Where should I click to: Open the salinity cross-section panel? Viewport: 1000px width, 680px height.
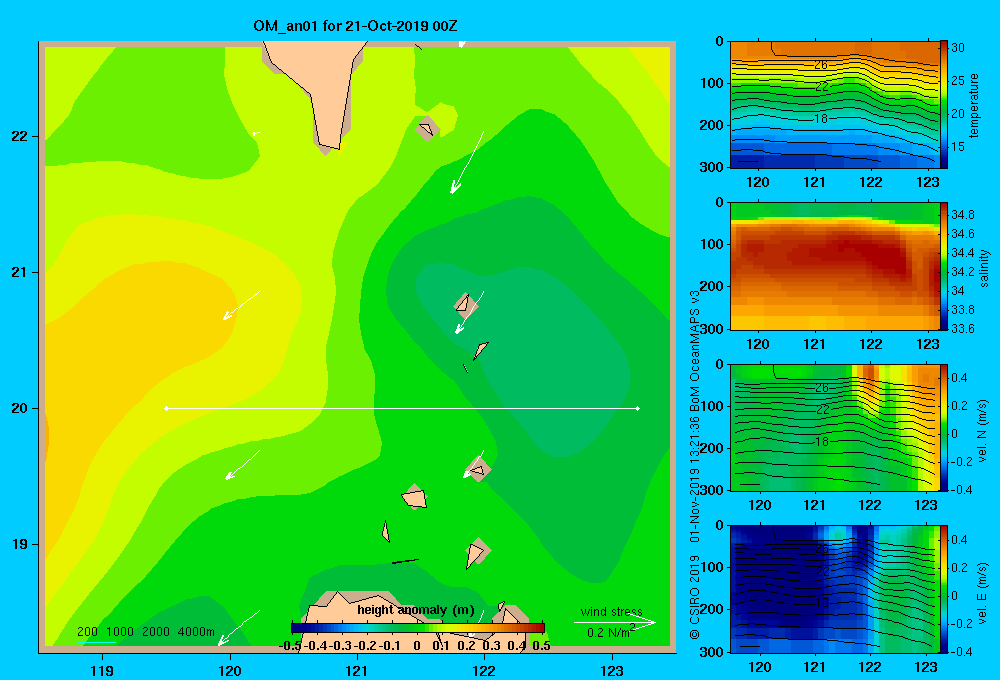[834, 266]
